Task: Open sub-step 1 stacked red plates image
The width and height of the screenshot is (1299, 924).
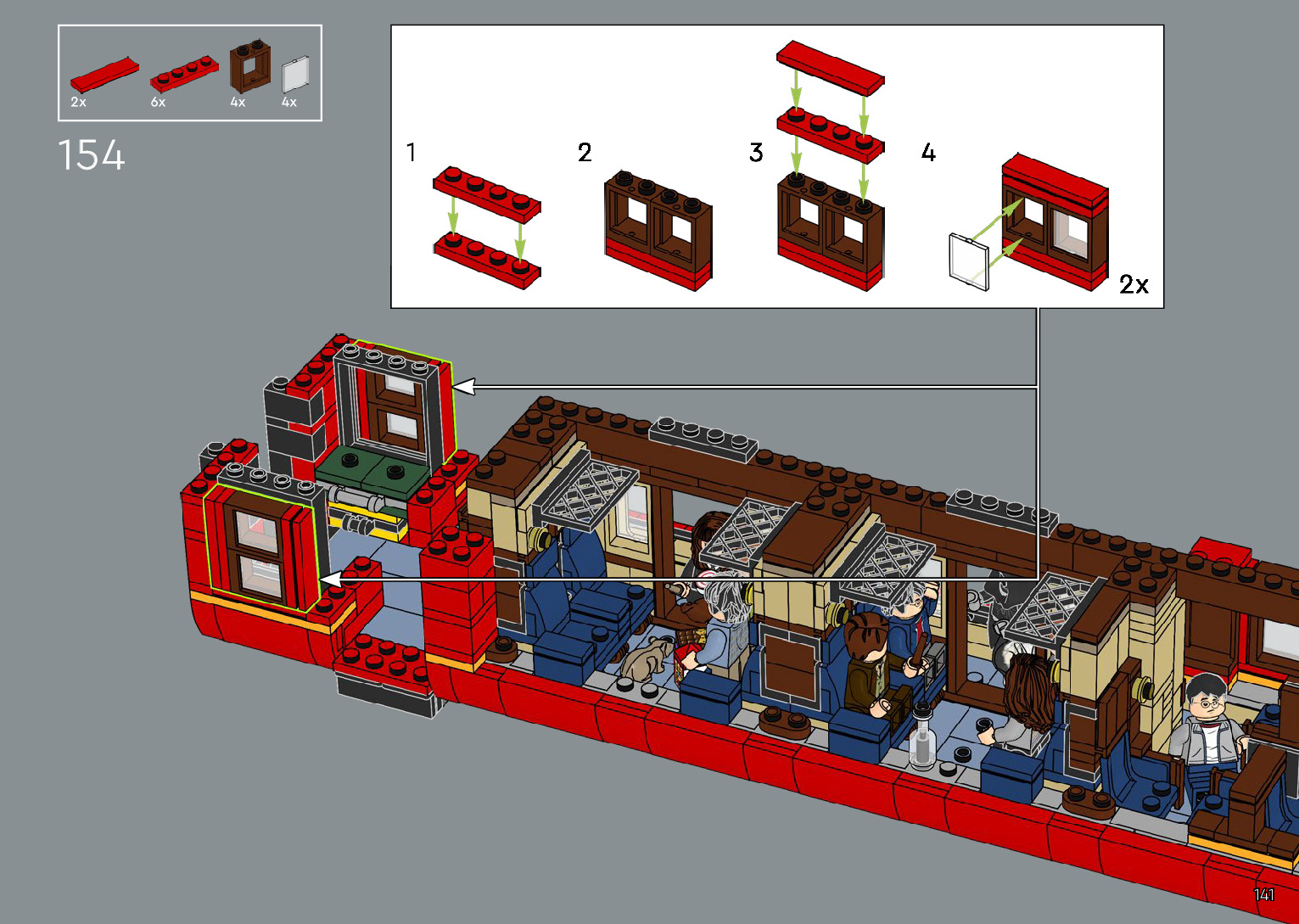Action: point(486,226)
